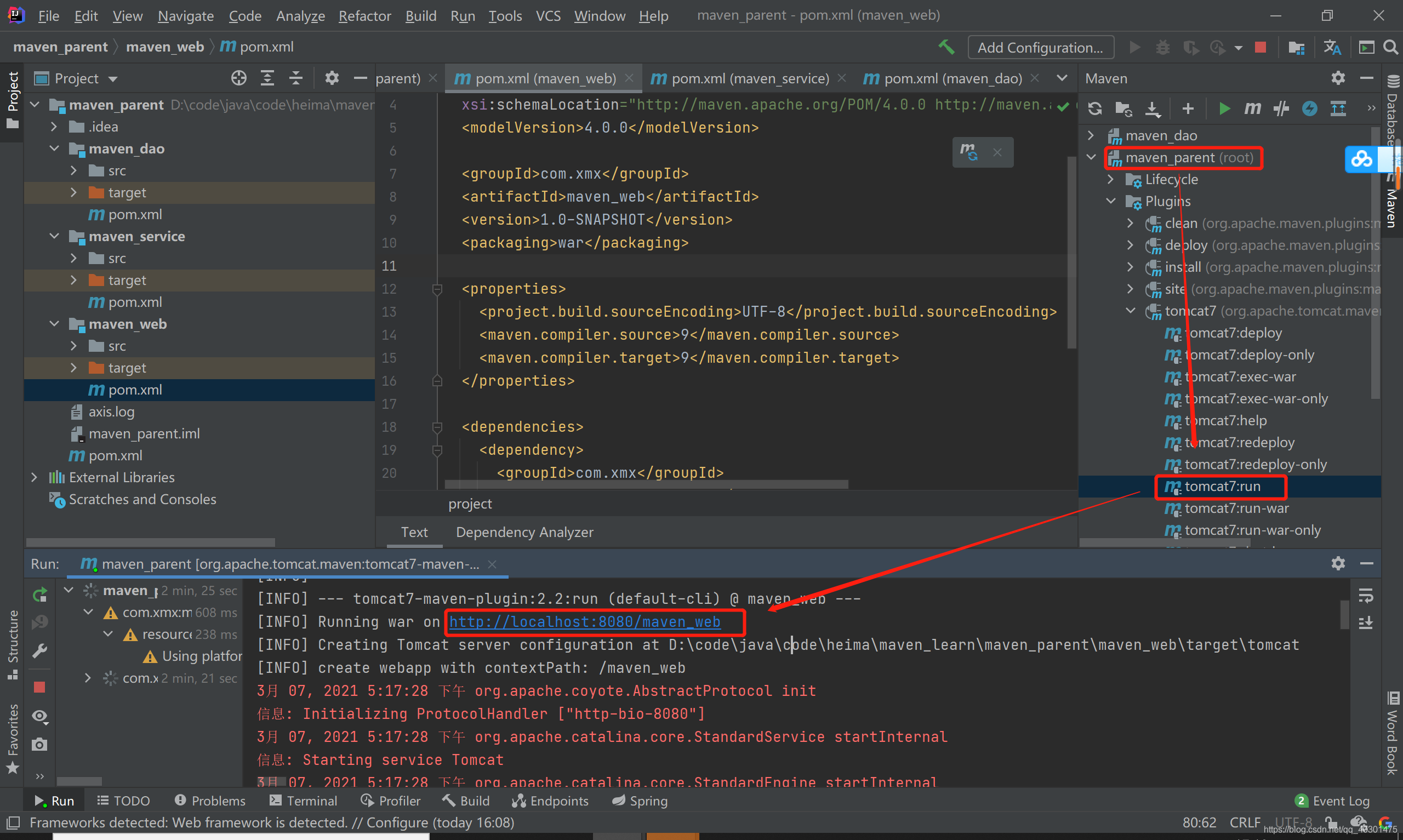Click the Build project hammer icon
Viewport: 1403px width, 840px height.
tap(946, 47)
